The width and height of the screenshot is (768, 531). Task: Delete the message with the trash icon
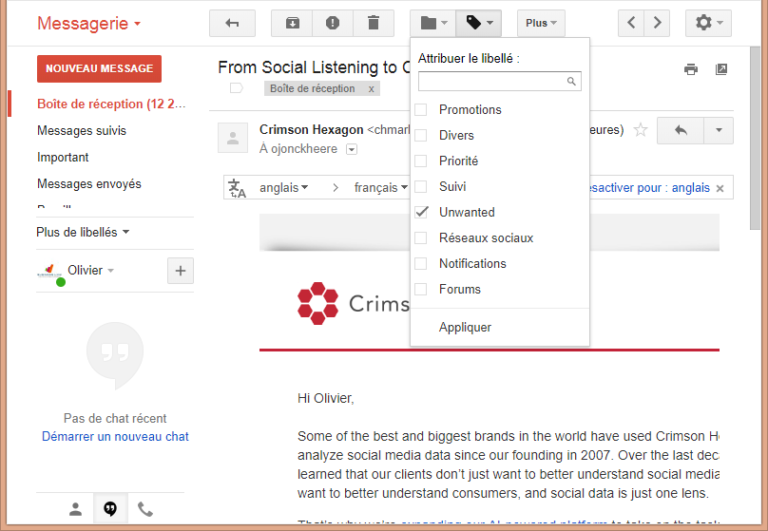(373, 23)
